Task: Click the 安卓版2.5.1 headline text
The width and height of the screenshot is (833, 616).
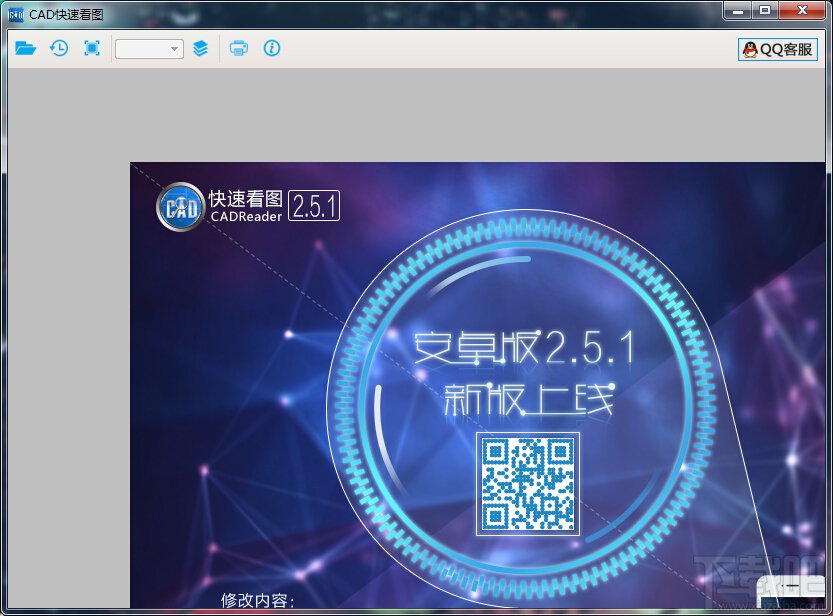Action: (524, 348)
